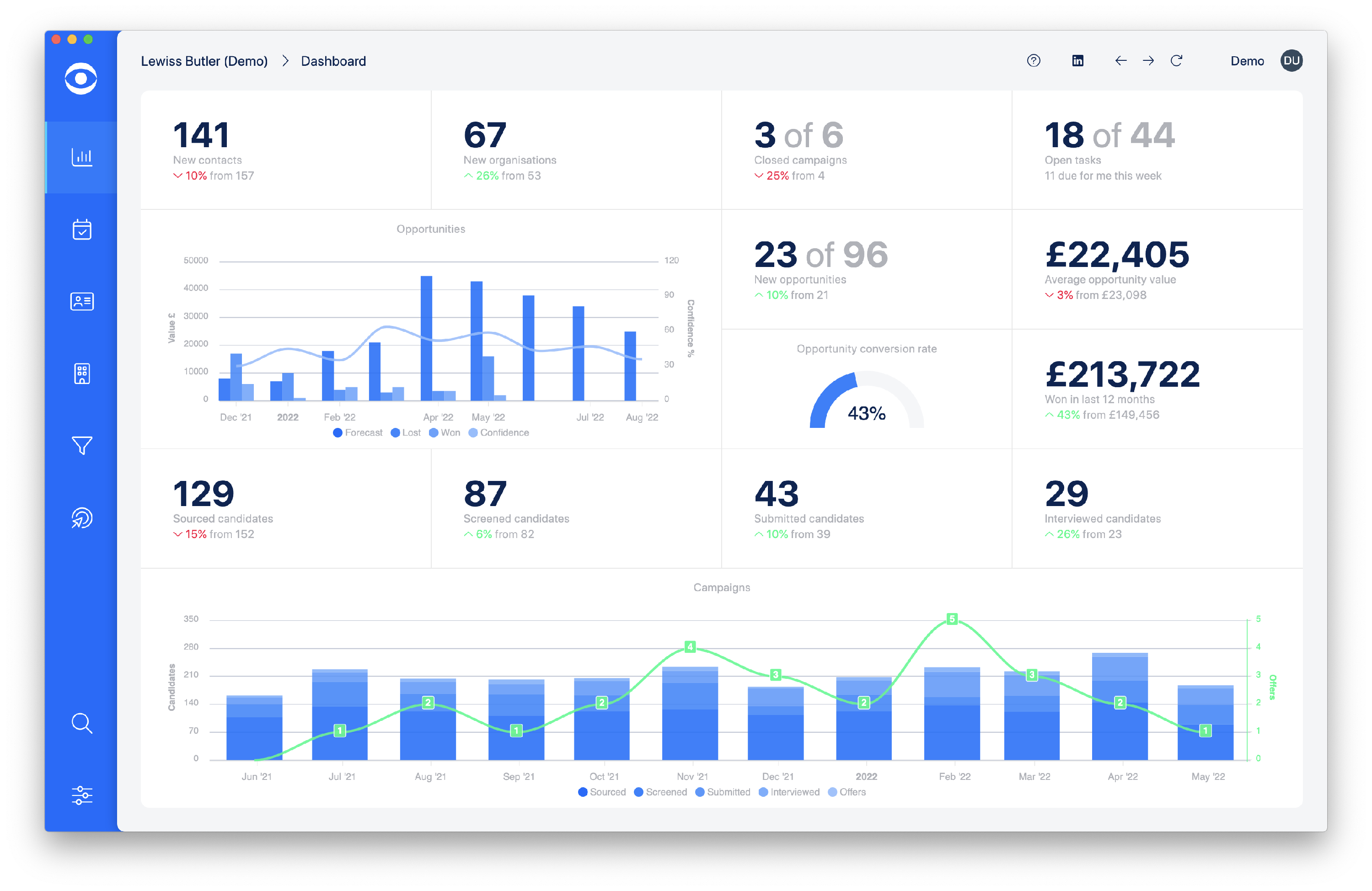
Task: Open the calendar tasks icon in sidebar
Action: [82, 229]
